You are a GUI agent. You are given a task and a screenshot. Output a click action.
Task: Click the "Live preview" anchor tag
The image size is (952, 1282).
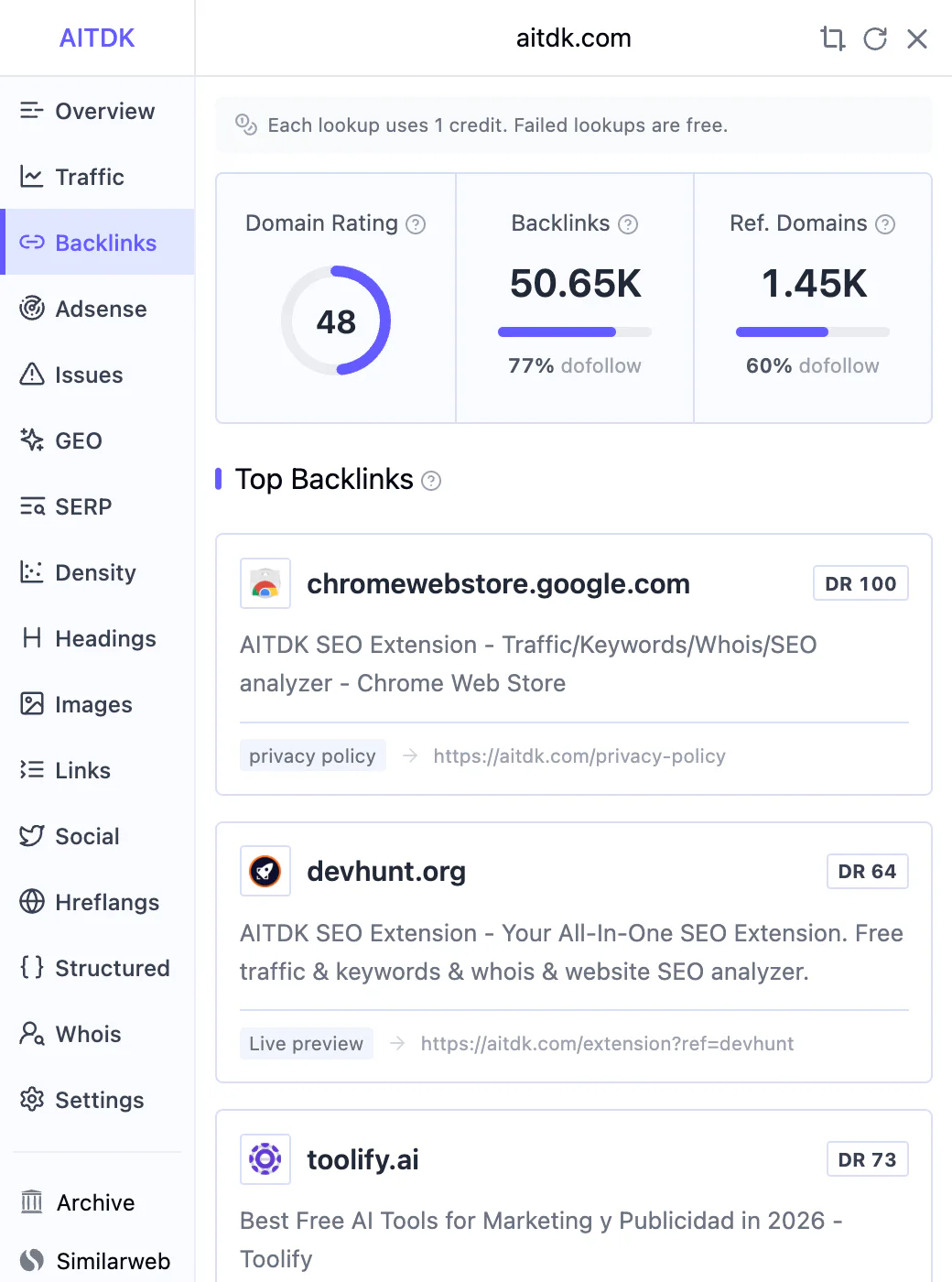tap(306, 1043)
